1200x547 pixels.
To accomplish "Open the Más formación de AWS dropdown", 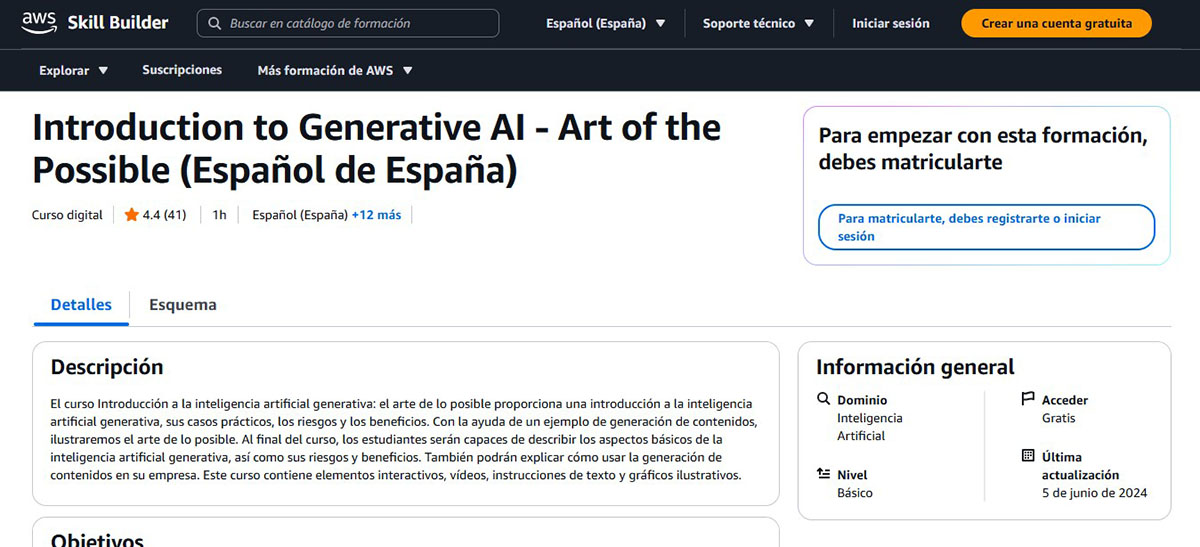I will click(x=335, y=70).
